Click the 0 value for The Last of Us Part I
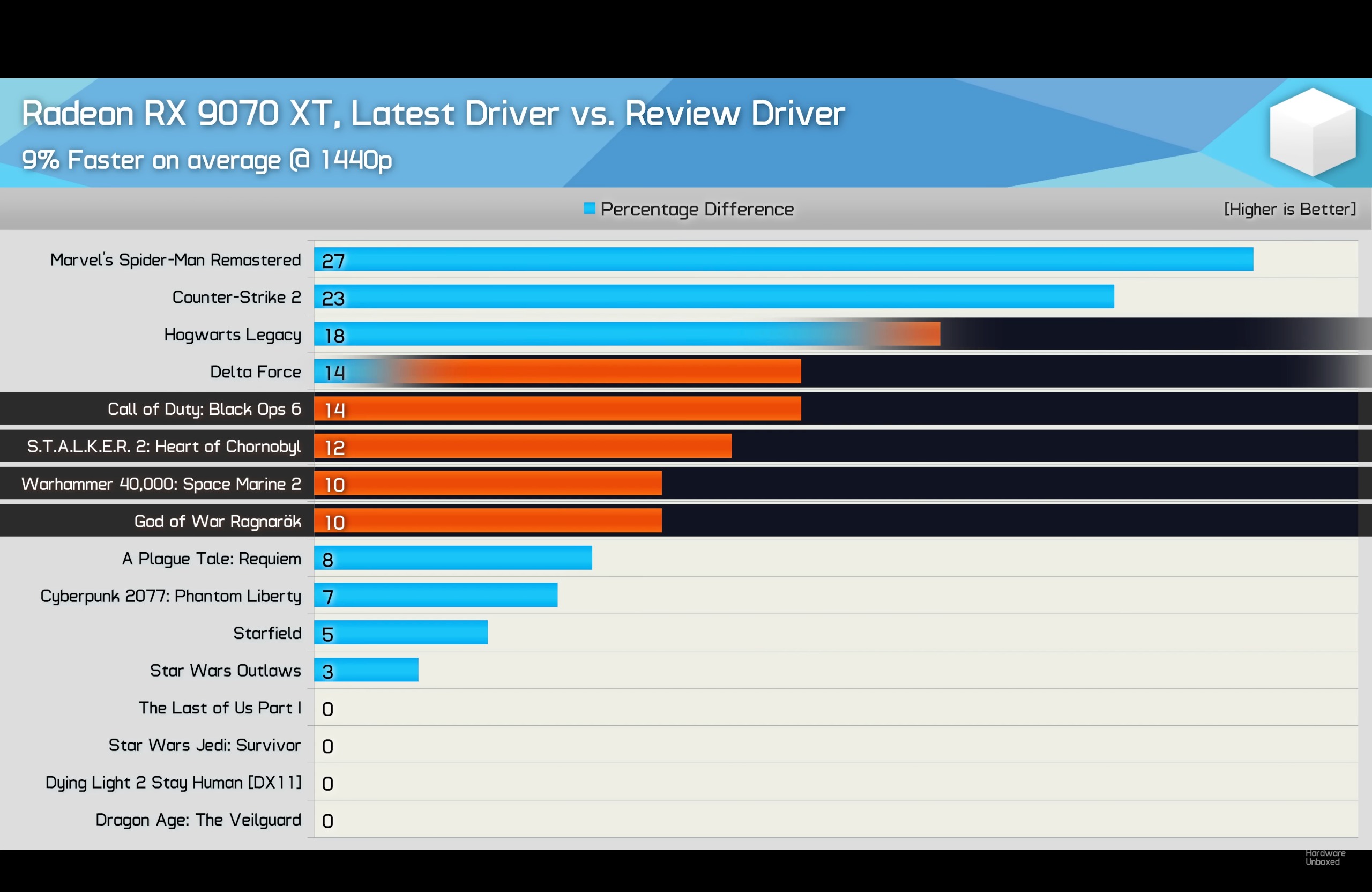This screenshot has height=892, width=1372. coord(327,709)
